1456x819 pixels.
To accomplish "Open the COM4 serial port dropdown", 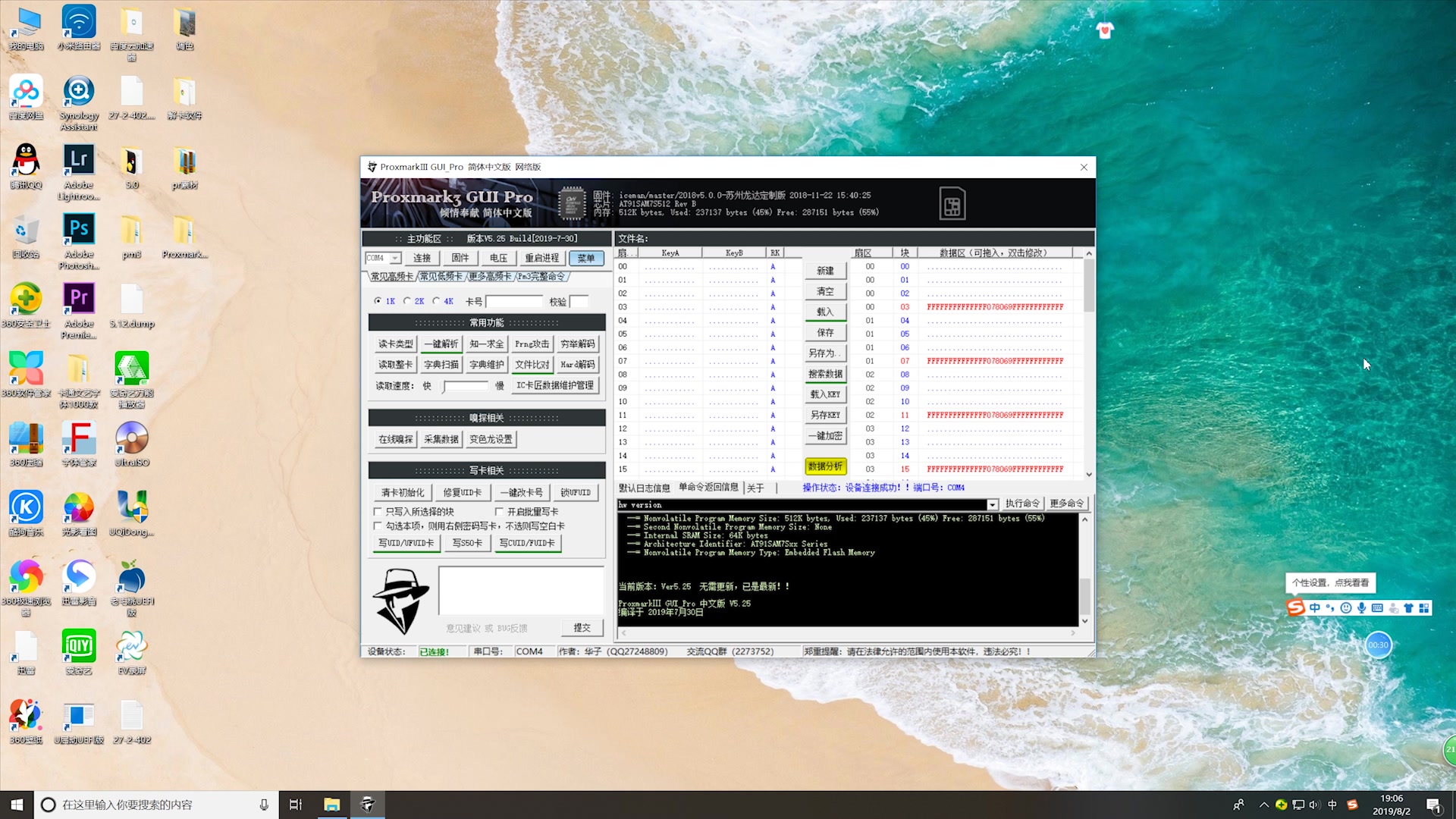I will pos(394,258).
